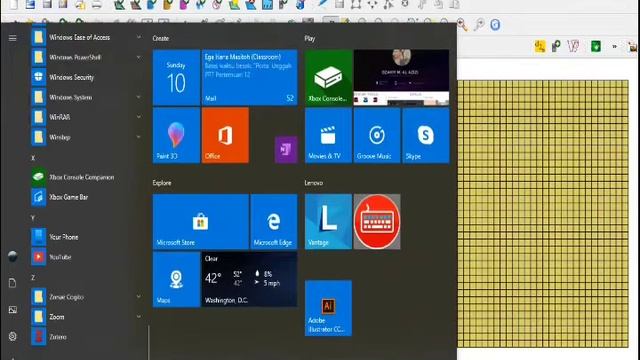Launch the Microsoft Edge tile
Screen dimensions: 640x360
point(274,222)
